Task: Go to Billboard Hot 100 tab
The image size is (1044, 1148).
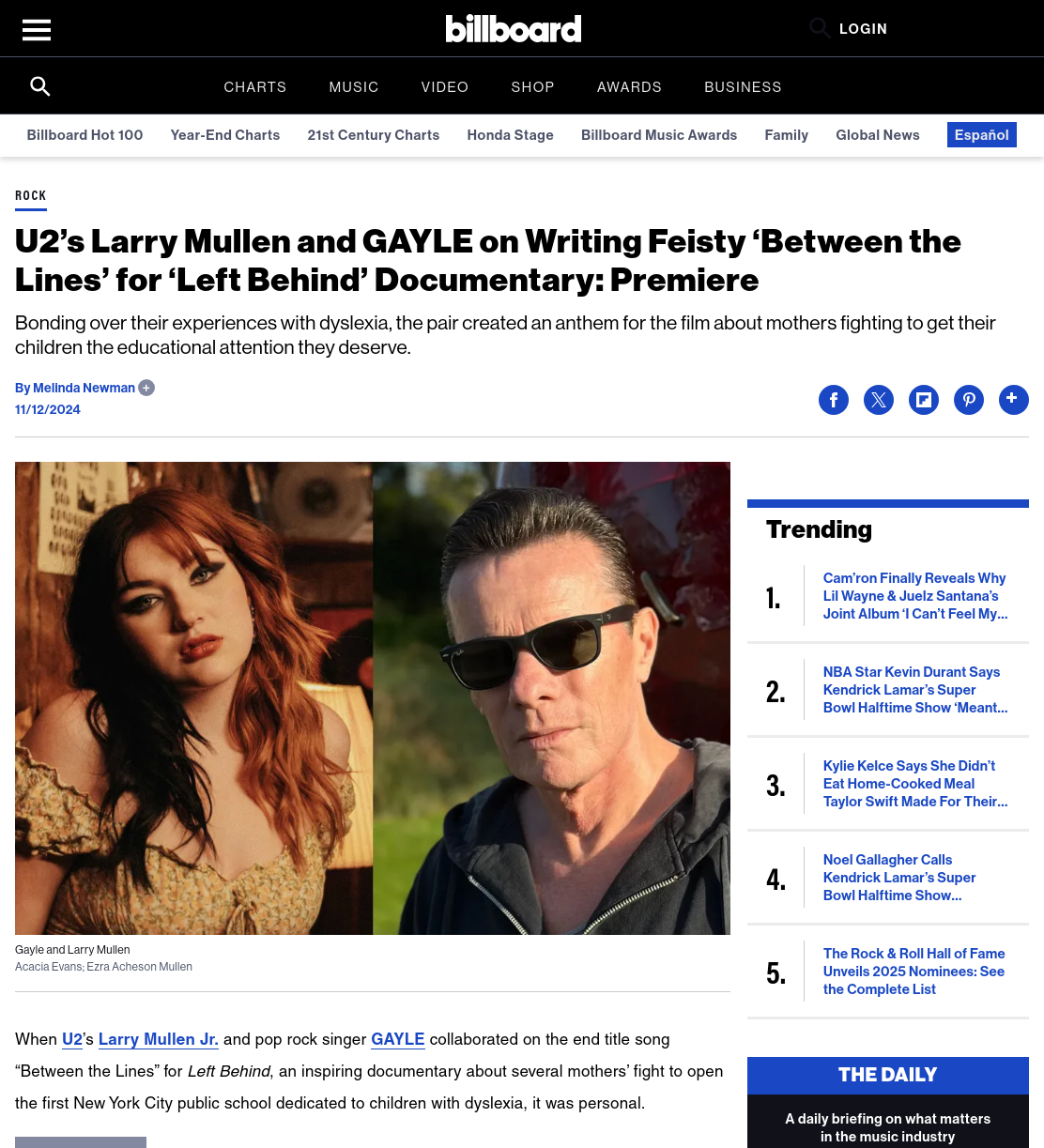Action: tap(85, 135)
